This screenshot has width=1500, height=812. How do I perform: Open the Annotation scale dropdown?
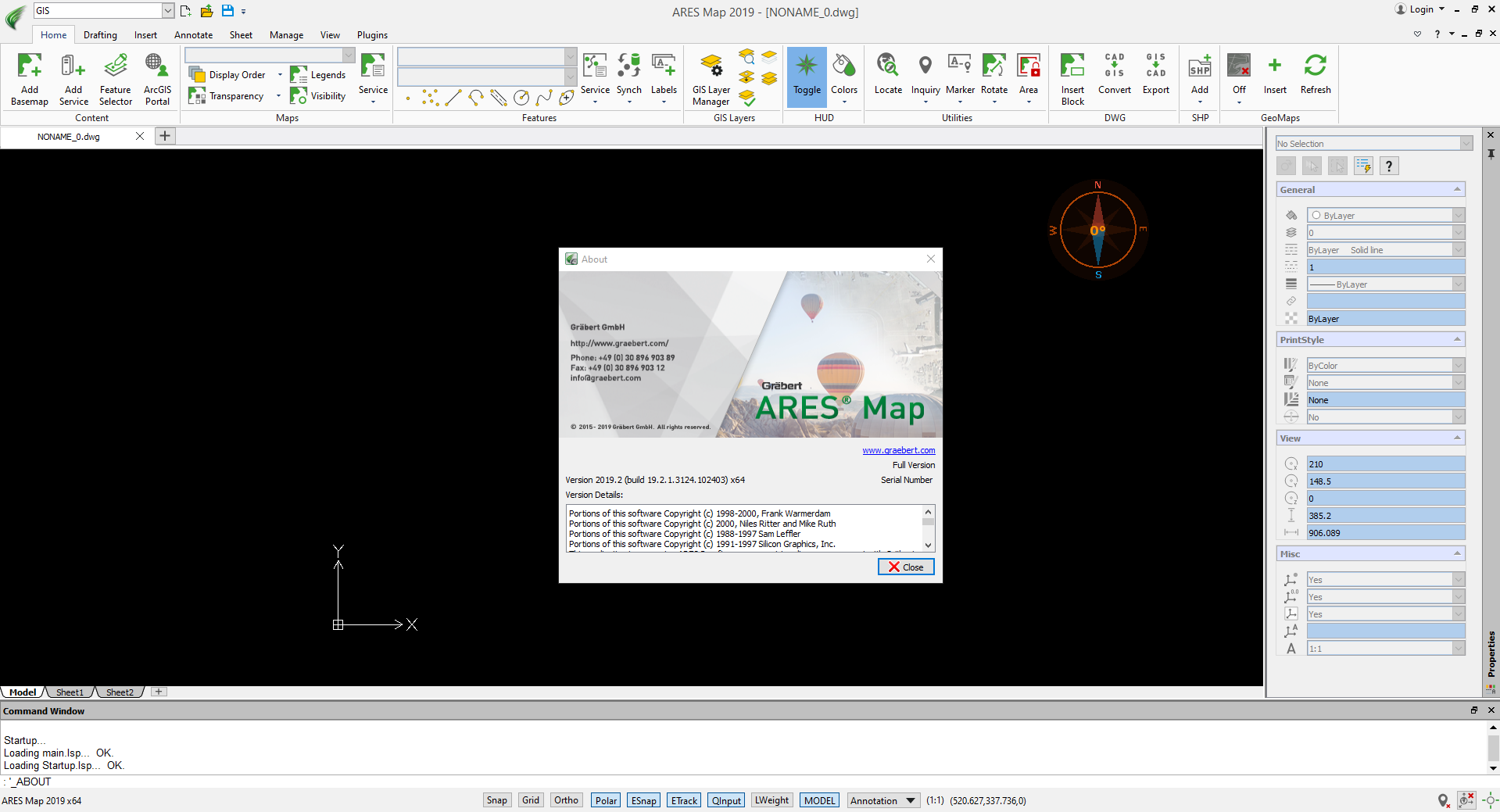point(910,800)
